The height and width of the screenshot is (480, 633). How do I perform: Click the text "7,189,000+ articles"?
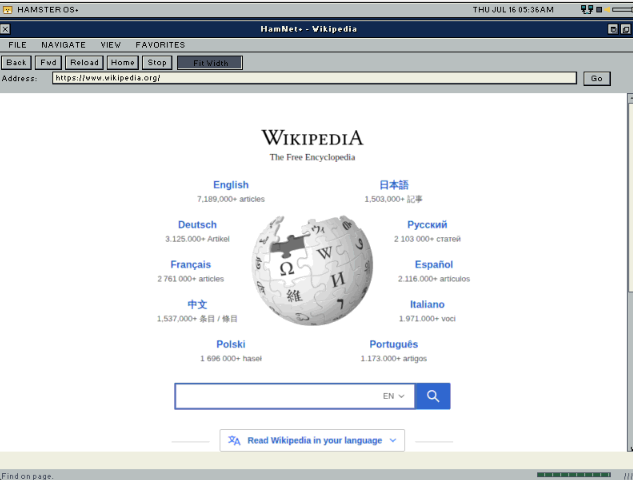231,199
